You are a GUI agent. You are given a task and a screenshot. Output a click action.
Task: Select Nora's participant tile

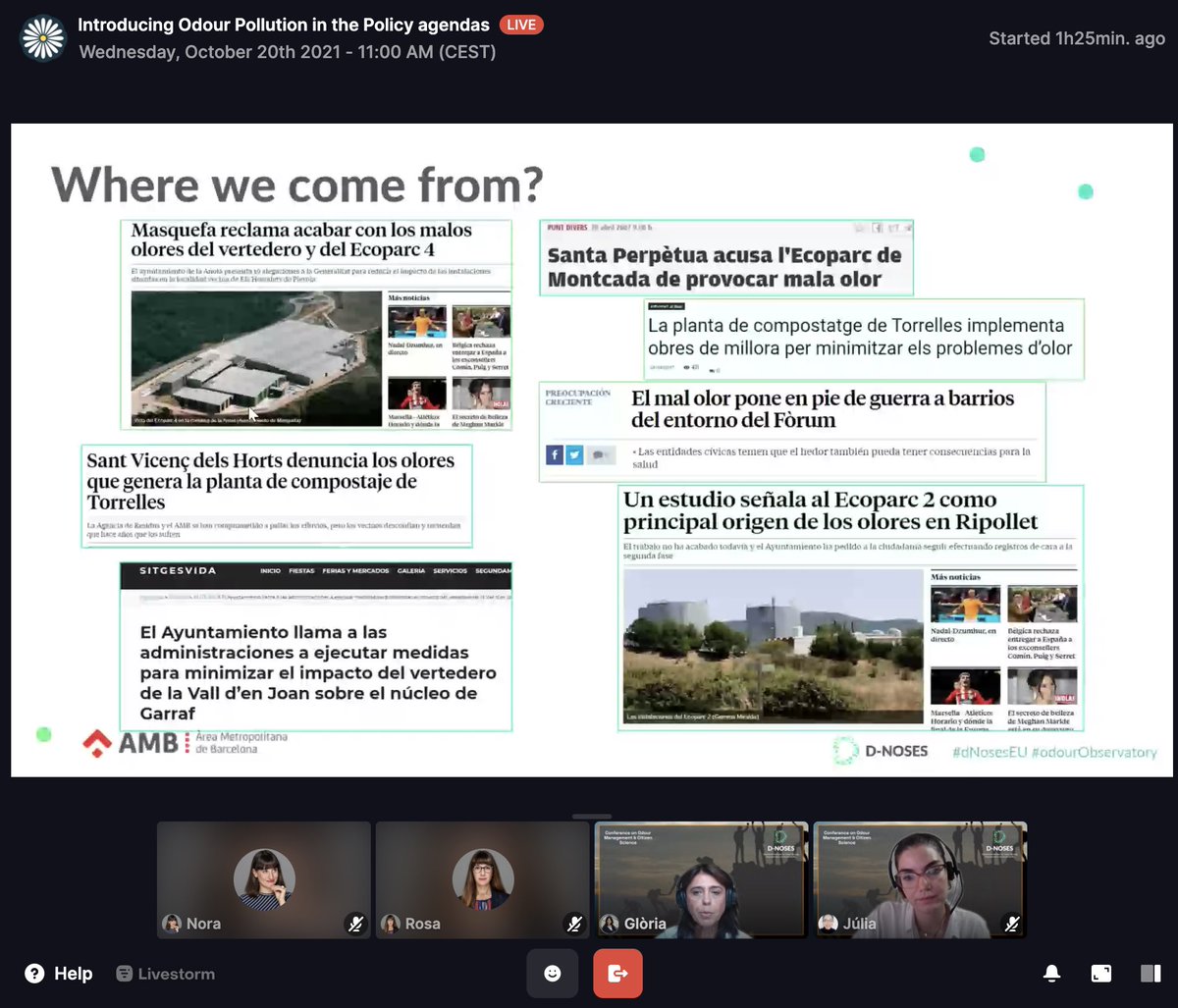[x=264, y=880]
